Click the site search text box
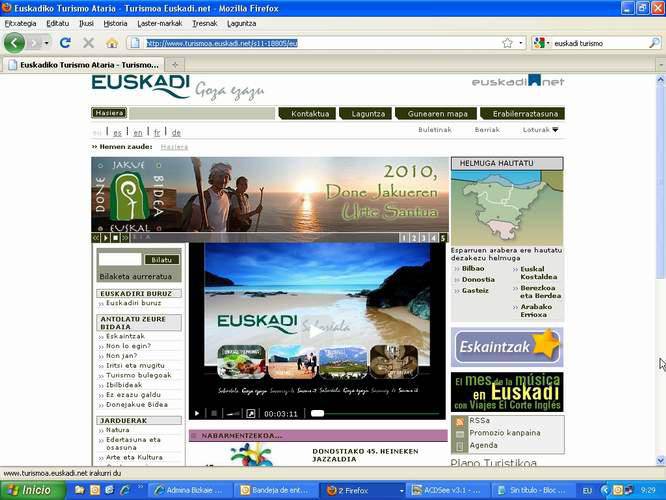This screenshot has width=666, height=500. [x=120, y=259]
